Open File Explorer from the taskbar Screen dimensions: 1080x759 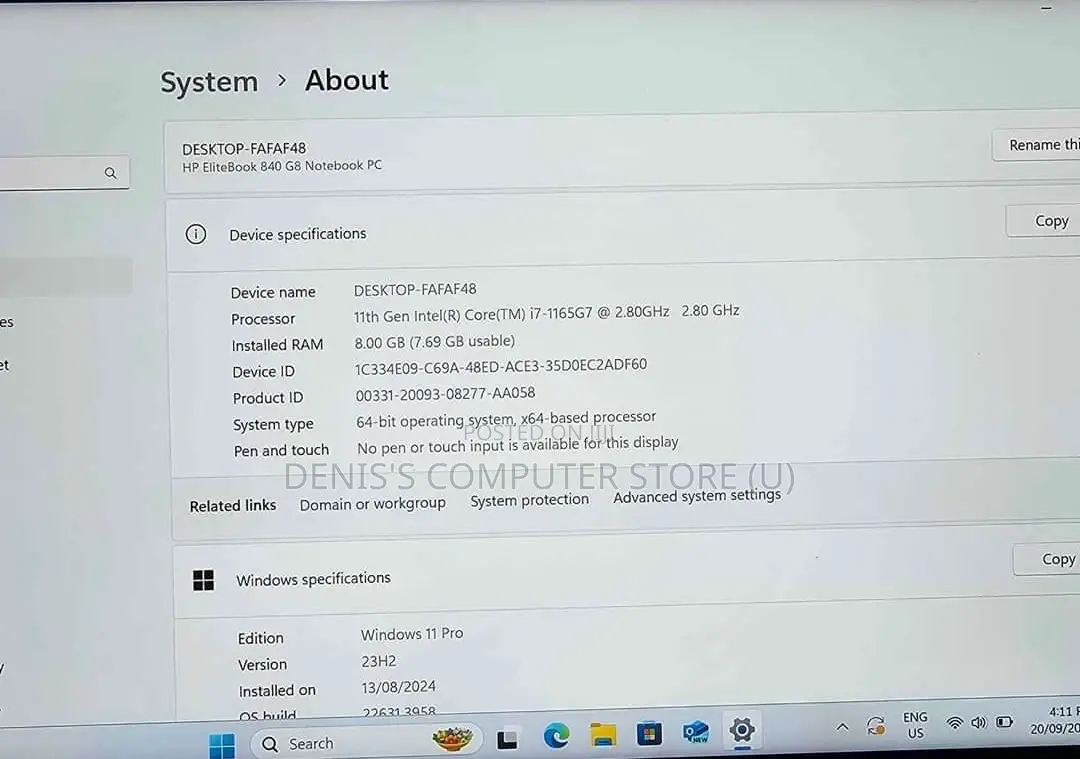coord(603,735)
